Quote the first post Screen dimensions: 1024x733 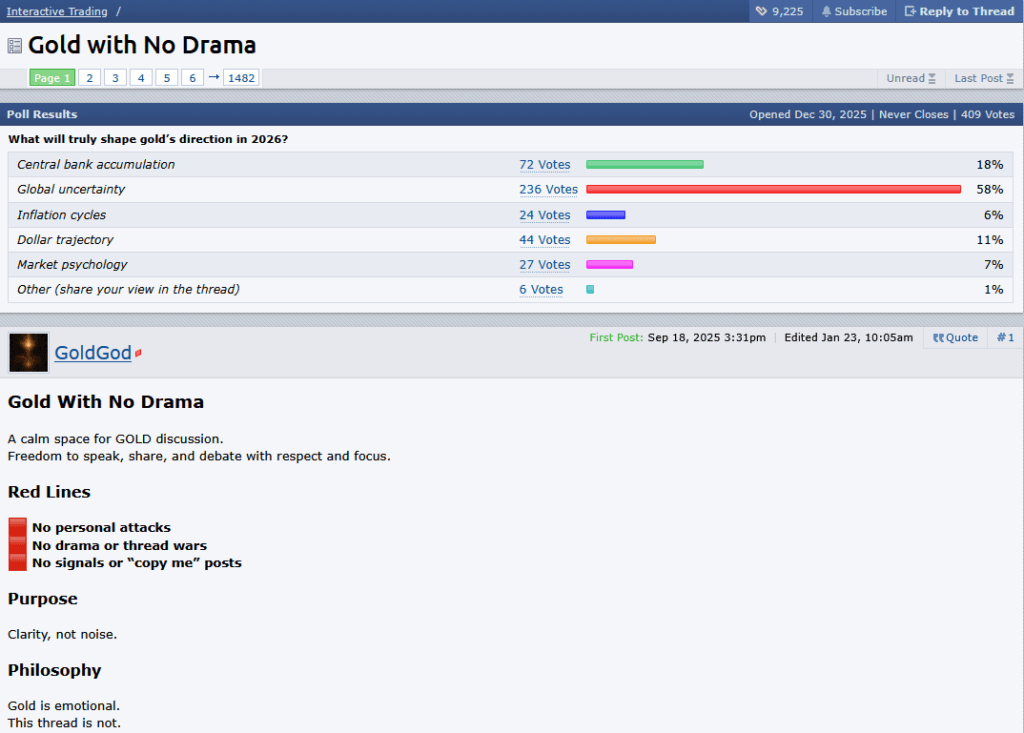click(955, 338)
